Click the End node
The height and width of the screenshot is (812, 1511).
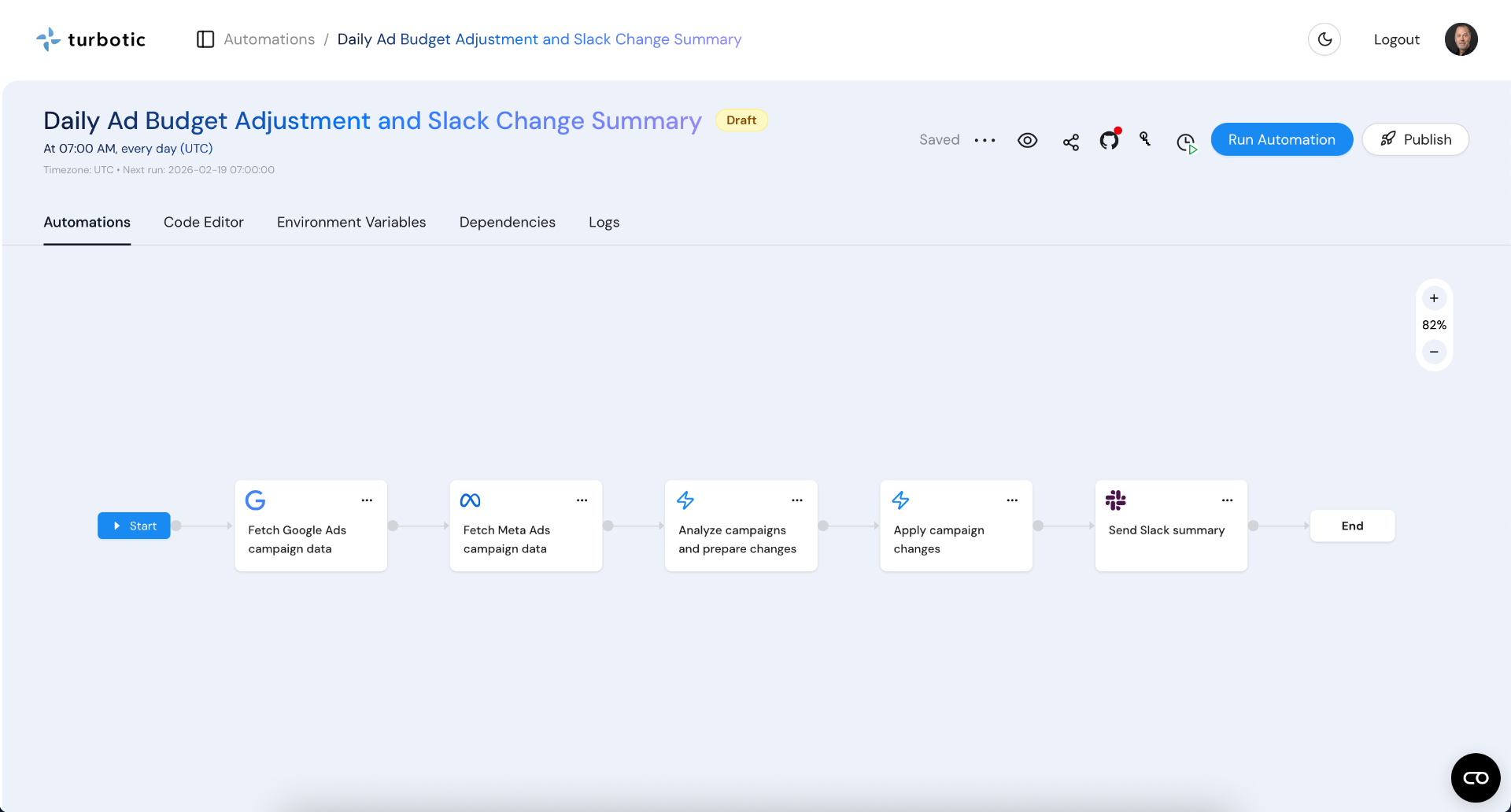[1352, 526]
